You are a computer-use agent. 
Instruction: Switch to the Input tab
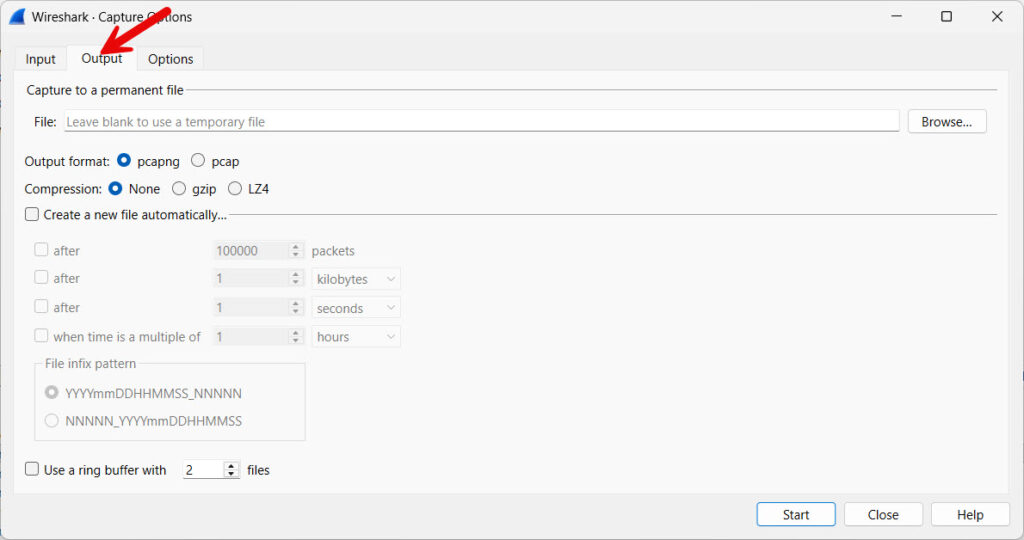[41, 59]
